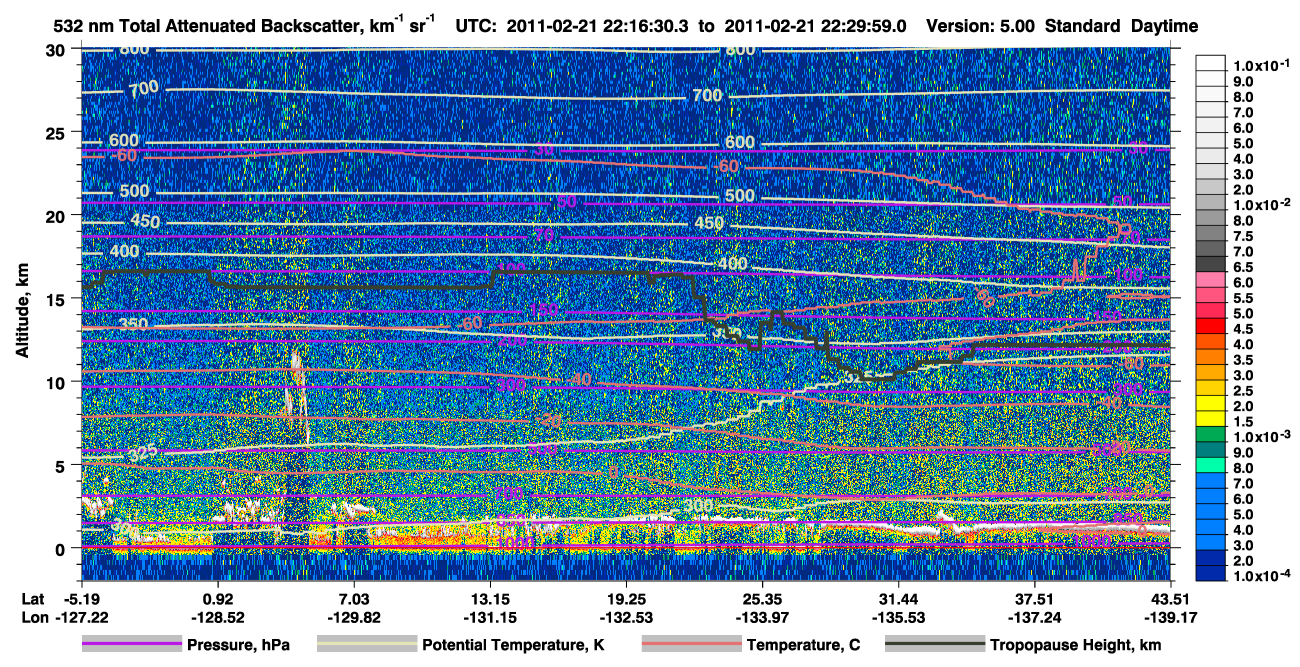Click the color scale label '1.0x10^-1'
Screen dimensions: 1300x667
point(1261,65)
